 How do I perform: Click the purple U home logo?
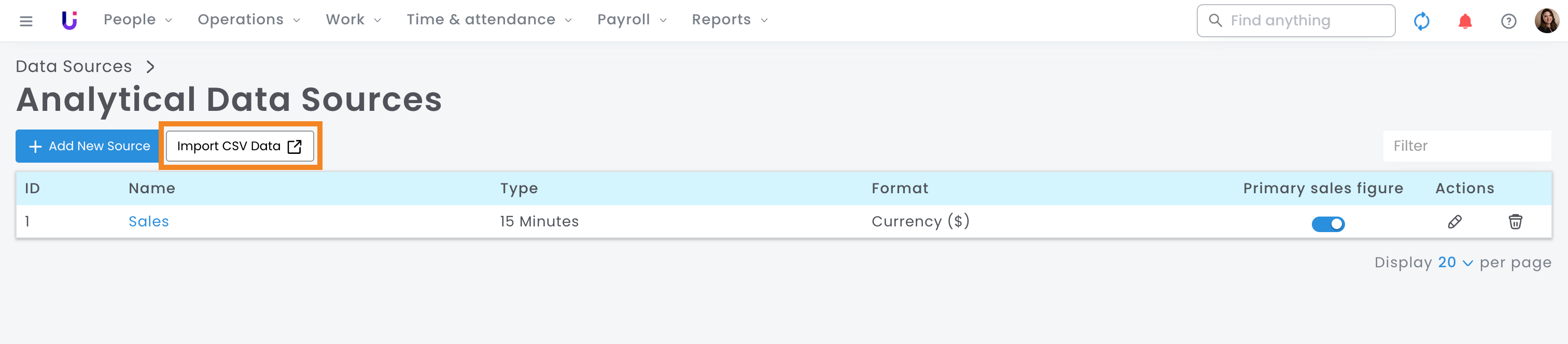(69, 21)
